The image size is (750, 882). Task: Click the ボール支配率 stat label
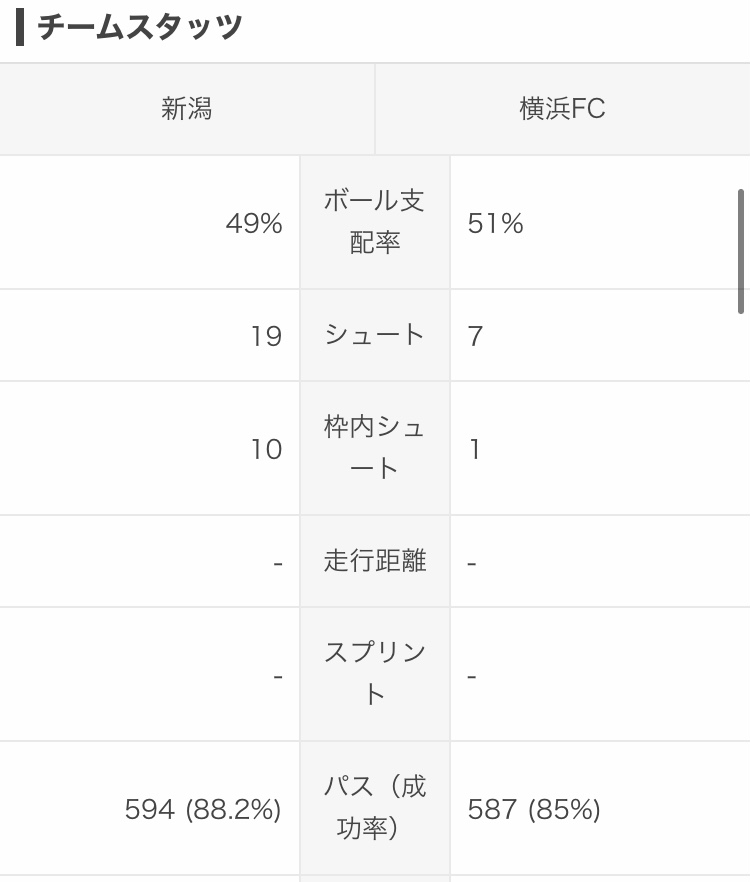[x=375, y=222]
